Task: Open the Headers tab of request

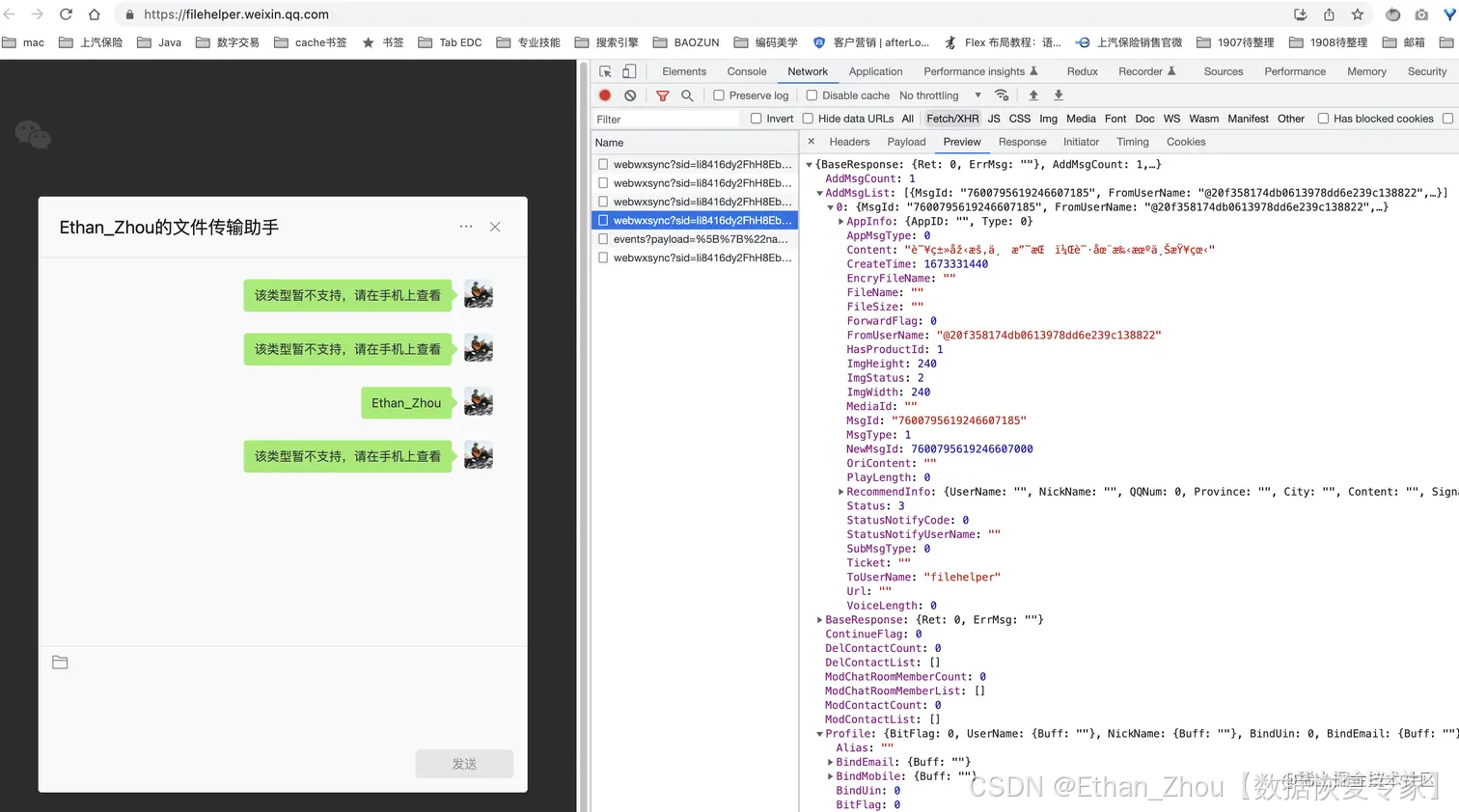Action: point(849,142)
